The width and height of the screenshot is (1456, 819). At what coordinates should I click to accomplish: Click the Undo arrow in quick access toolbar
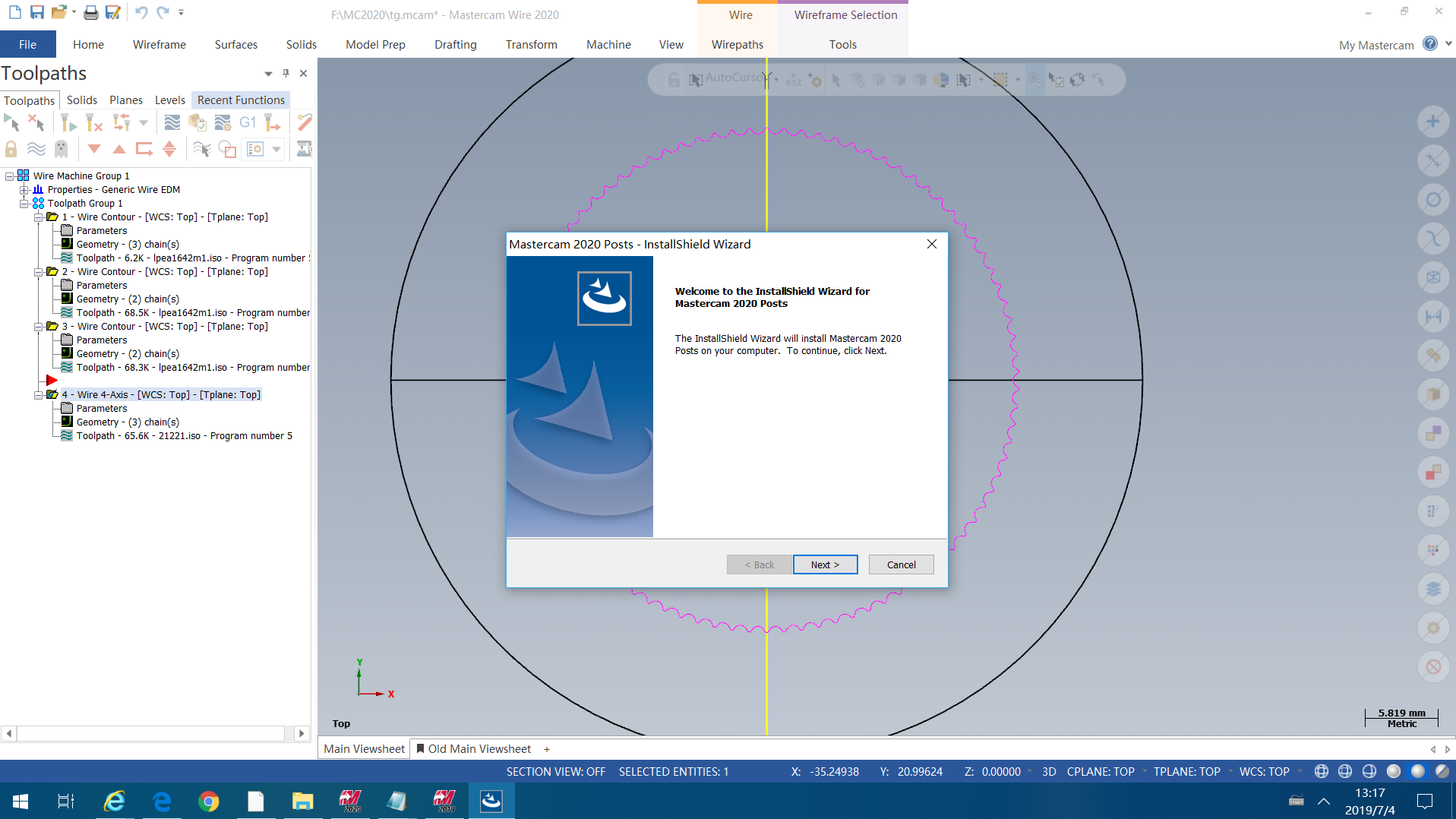click(141, 12)
